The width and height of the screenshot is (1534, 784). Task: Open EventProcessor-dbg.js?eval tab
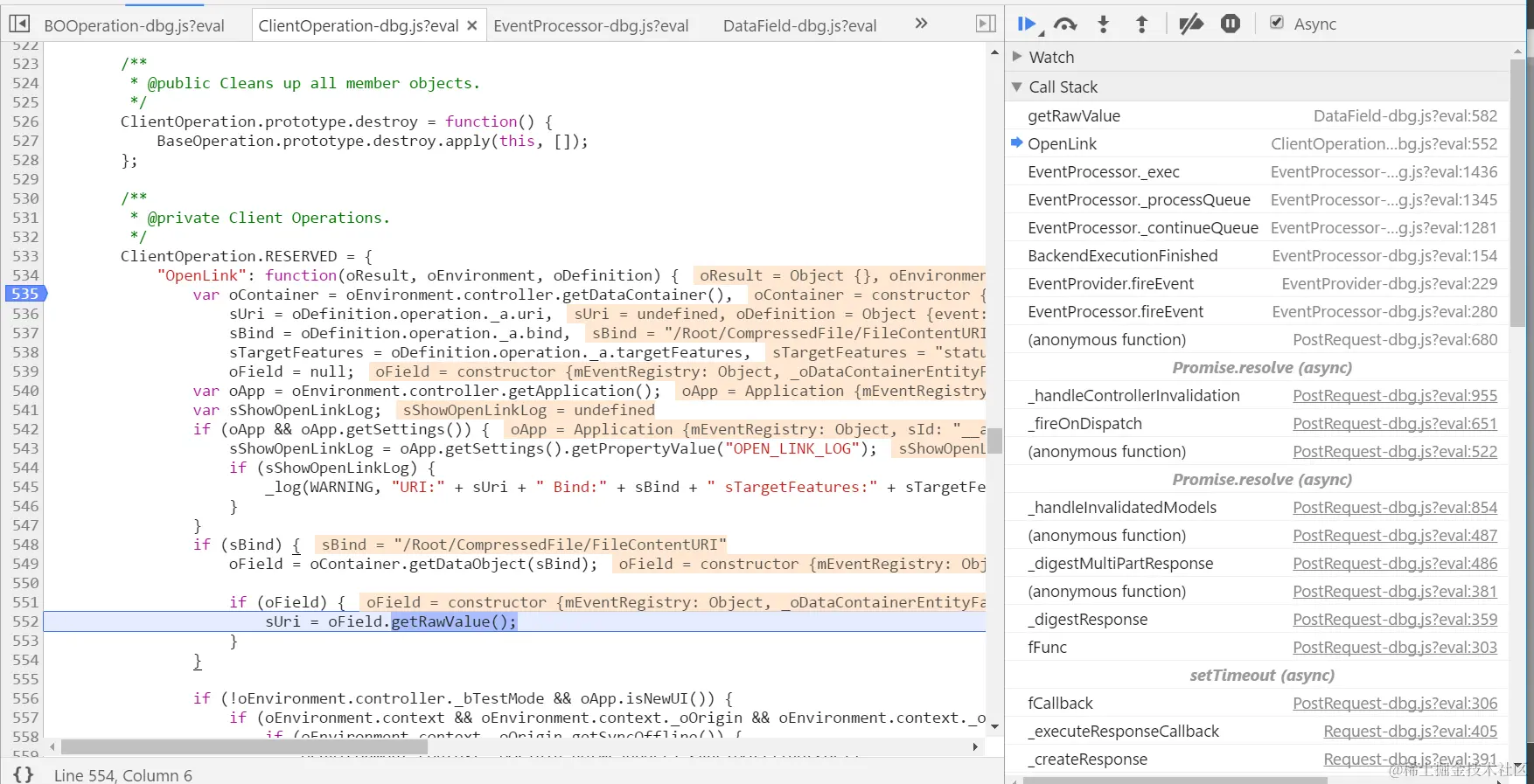(x=591, y=26)
